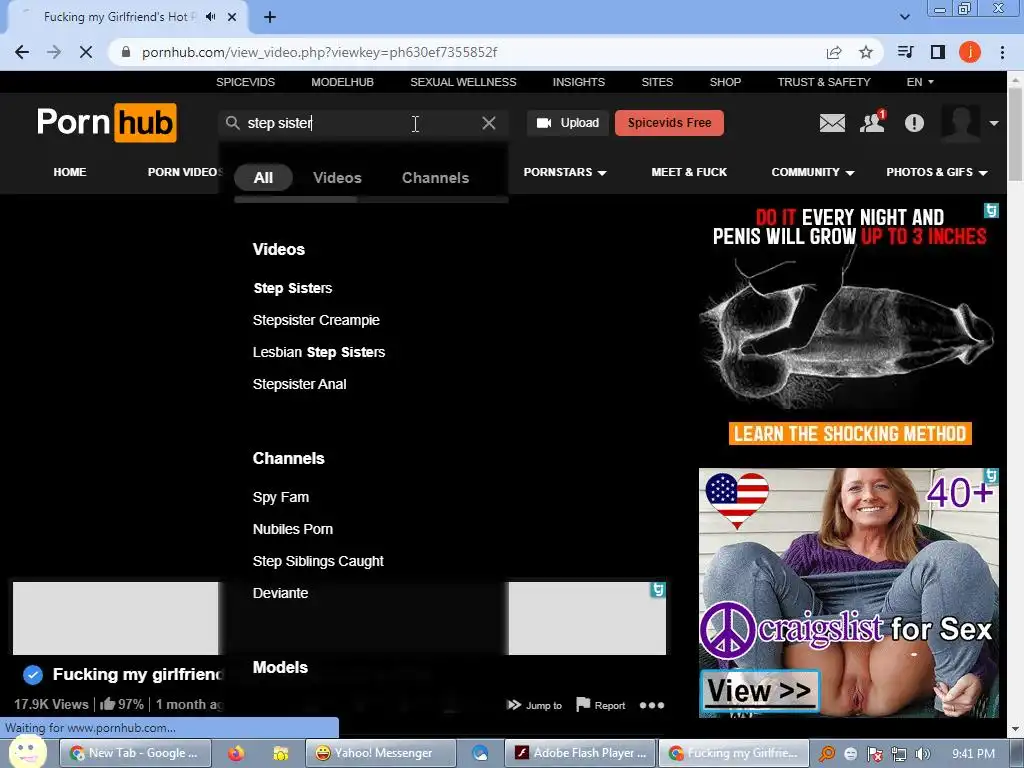
Task: Bookmark this page with the star icon
Action: coord(866,52)
